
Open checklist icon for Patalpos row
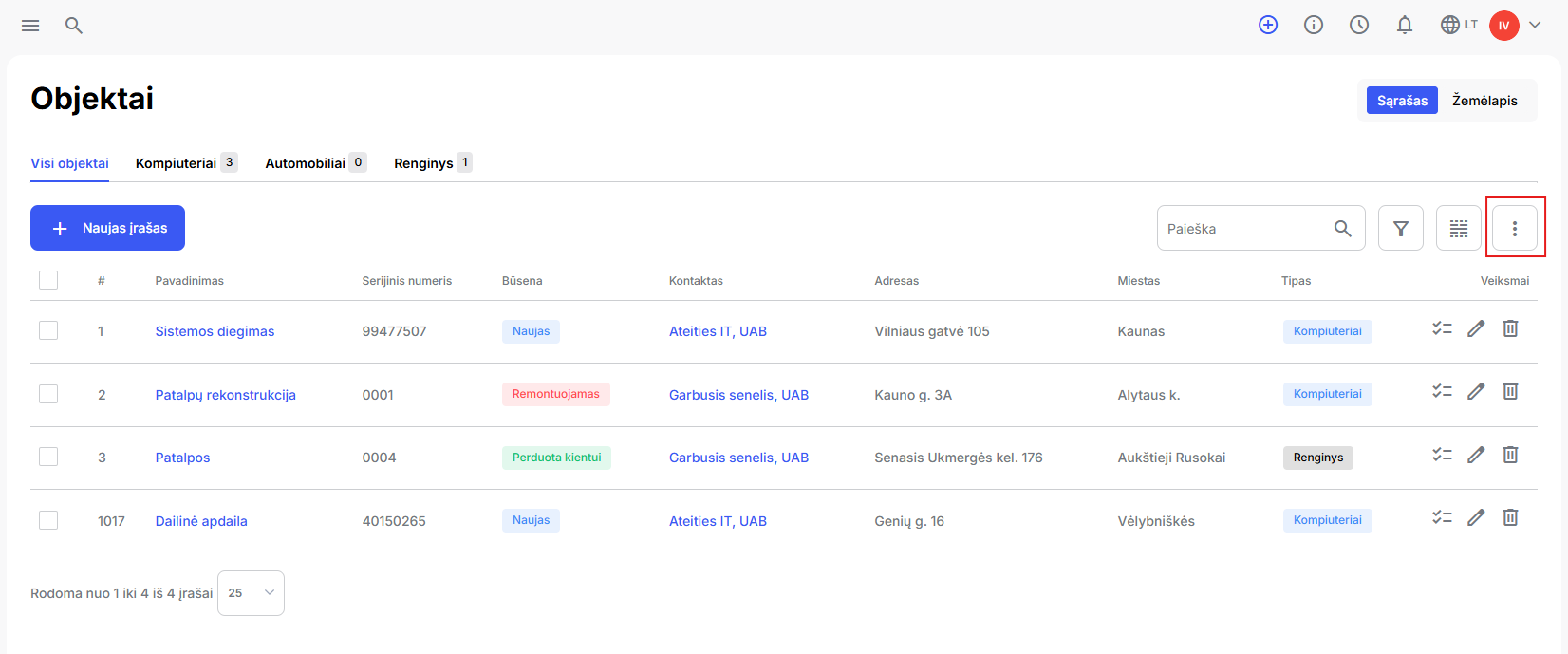coord(1442,455)
